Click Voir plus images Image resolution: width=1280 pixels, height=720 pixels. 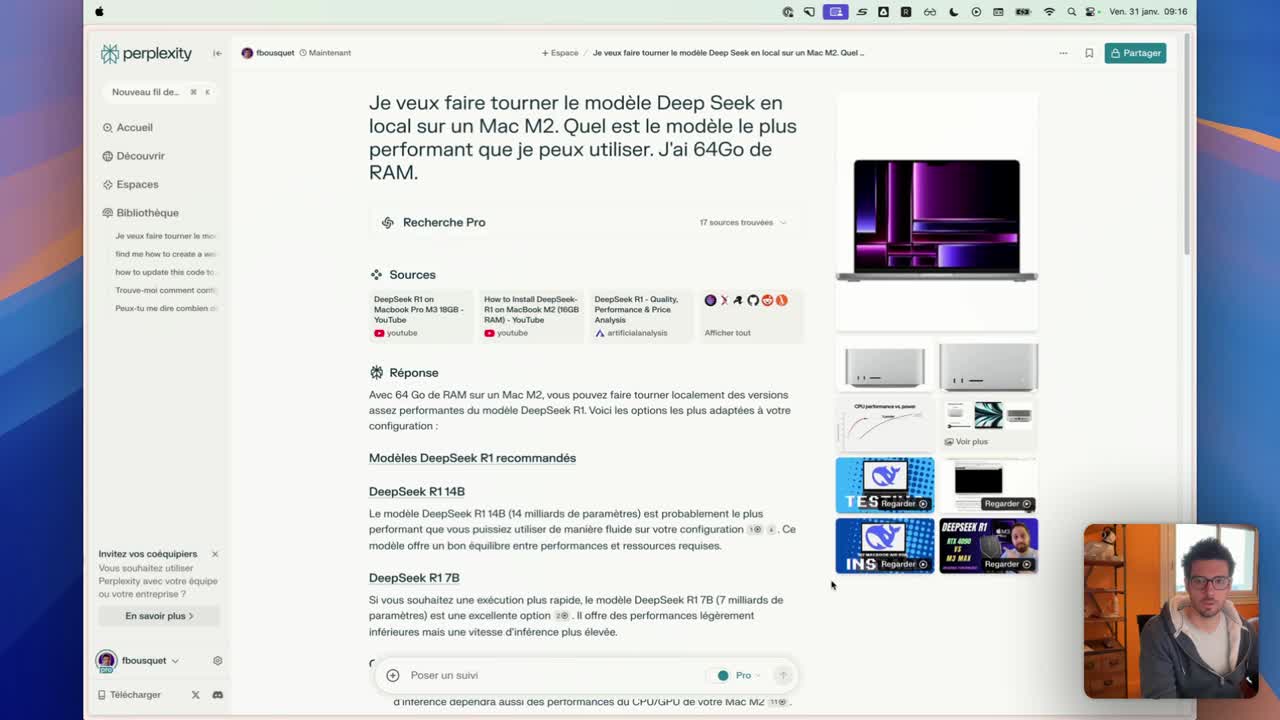coord(966,441)
